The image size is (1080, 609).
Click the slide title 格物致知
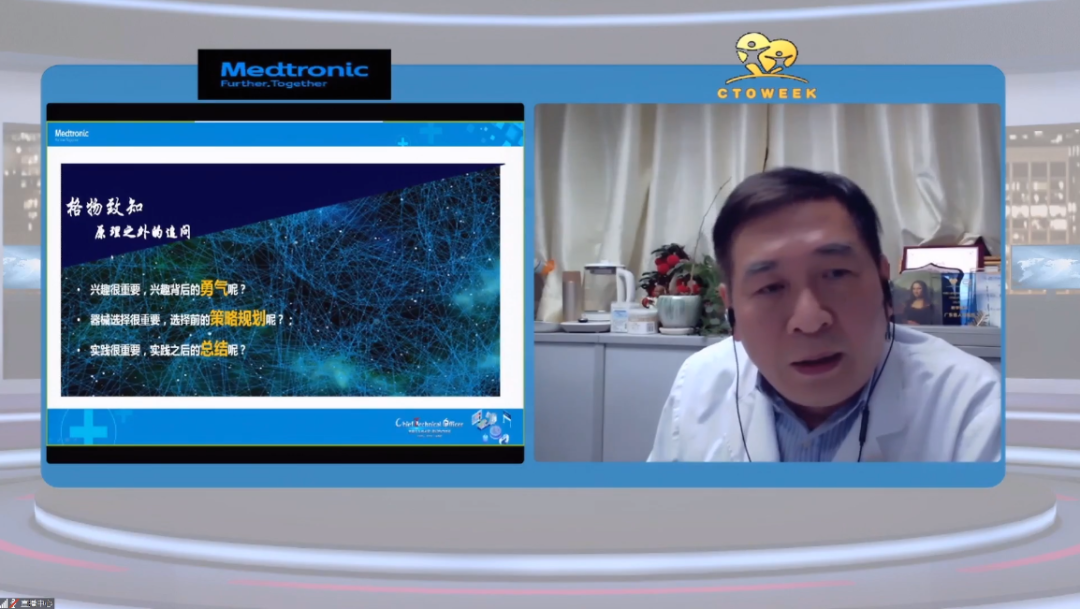tap(104, 208)
